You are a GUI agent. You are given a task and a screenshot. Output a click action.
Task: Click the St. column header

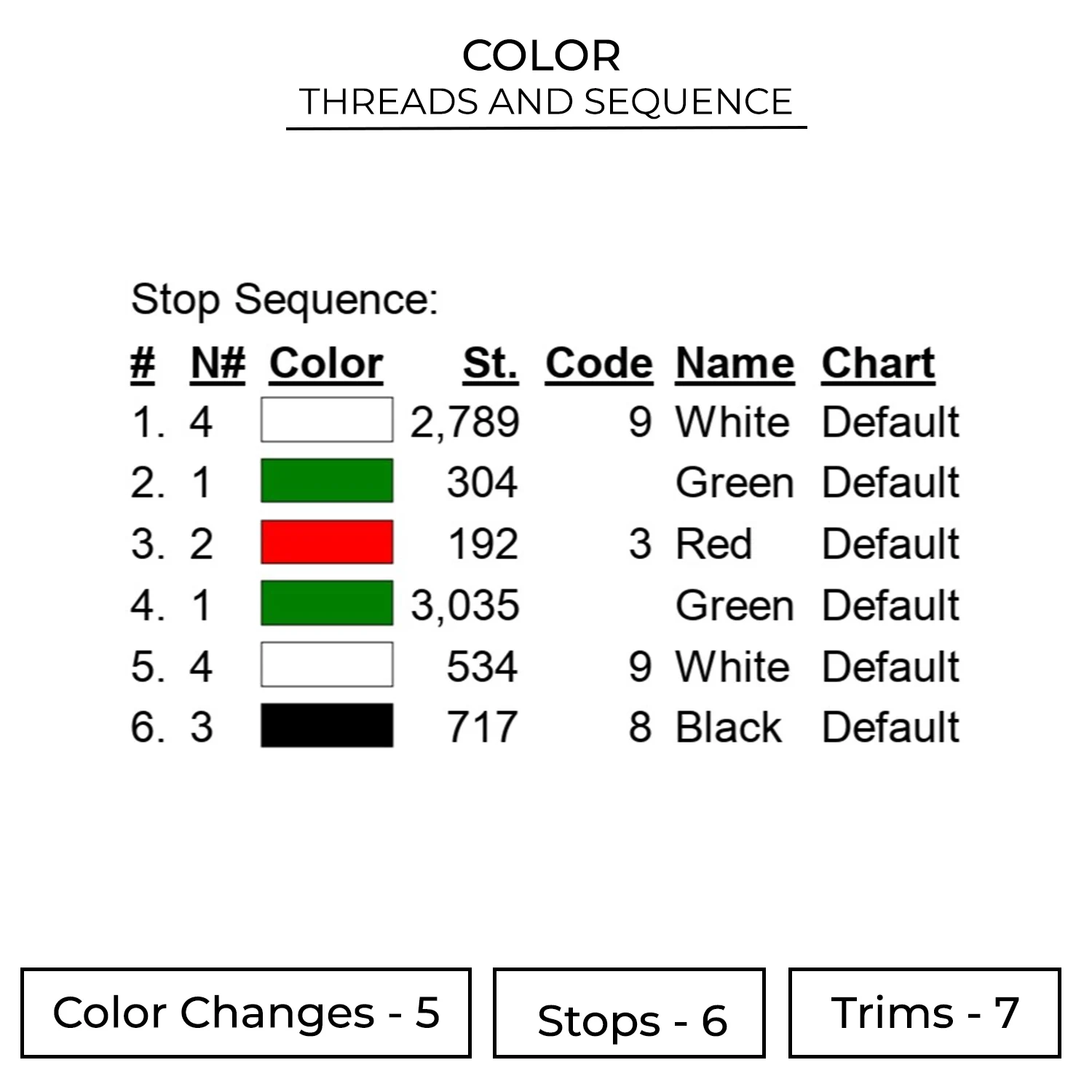[491, 363]
